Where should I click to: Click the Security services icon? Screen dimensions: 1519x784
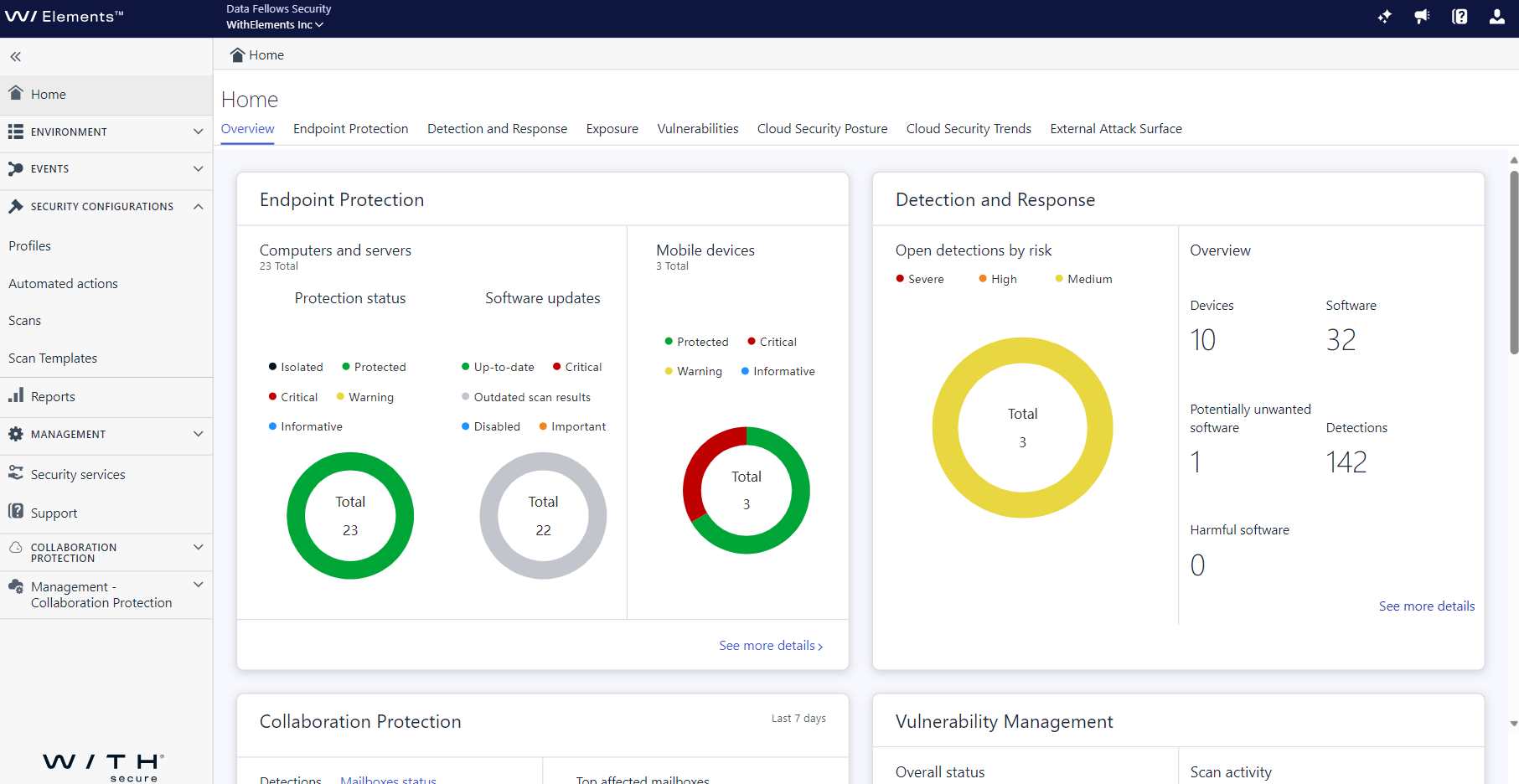pos(16,473)
